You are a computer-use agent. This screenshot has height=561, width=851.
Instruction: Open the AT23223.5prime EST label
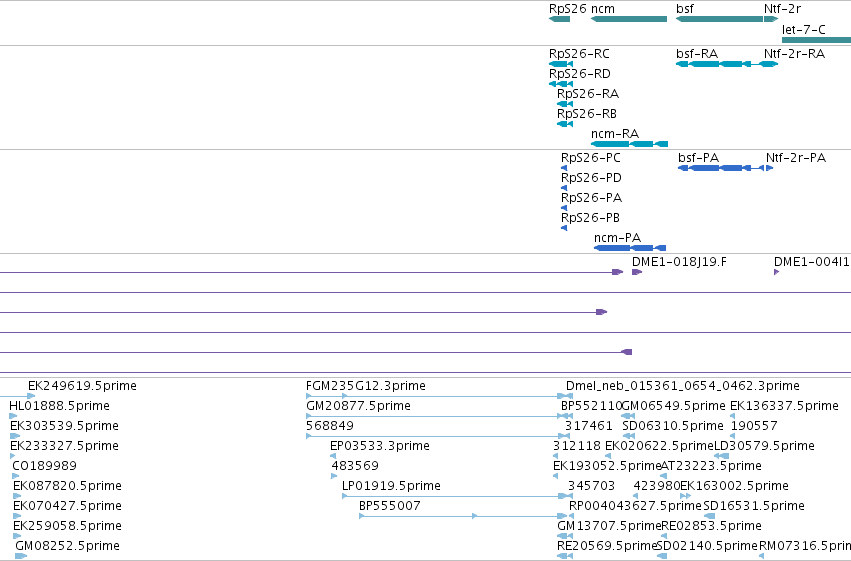pyautogui.click(x=711, y=466)
